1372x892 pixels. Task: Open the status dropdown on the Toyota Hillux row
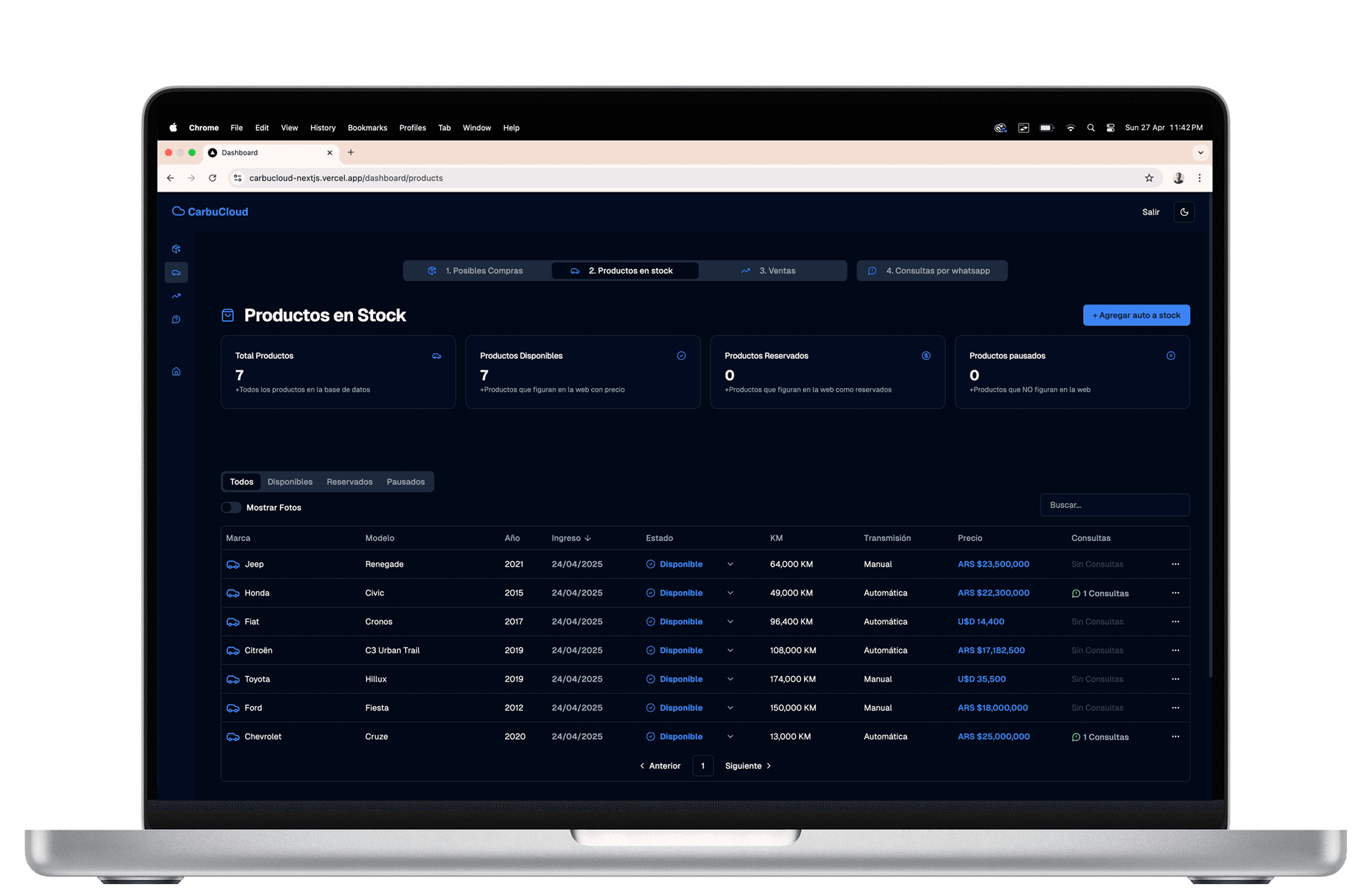coord(730,679)
